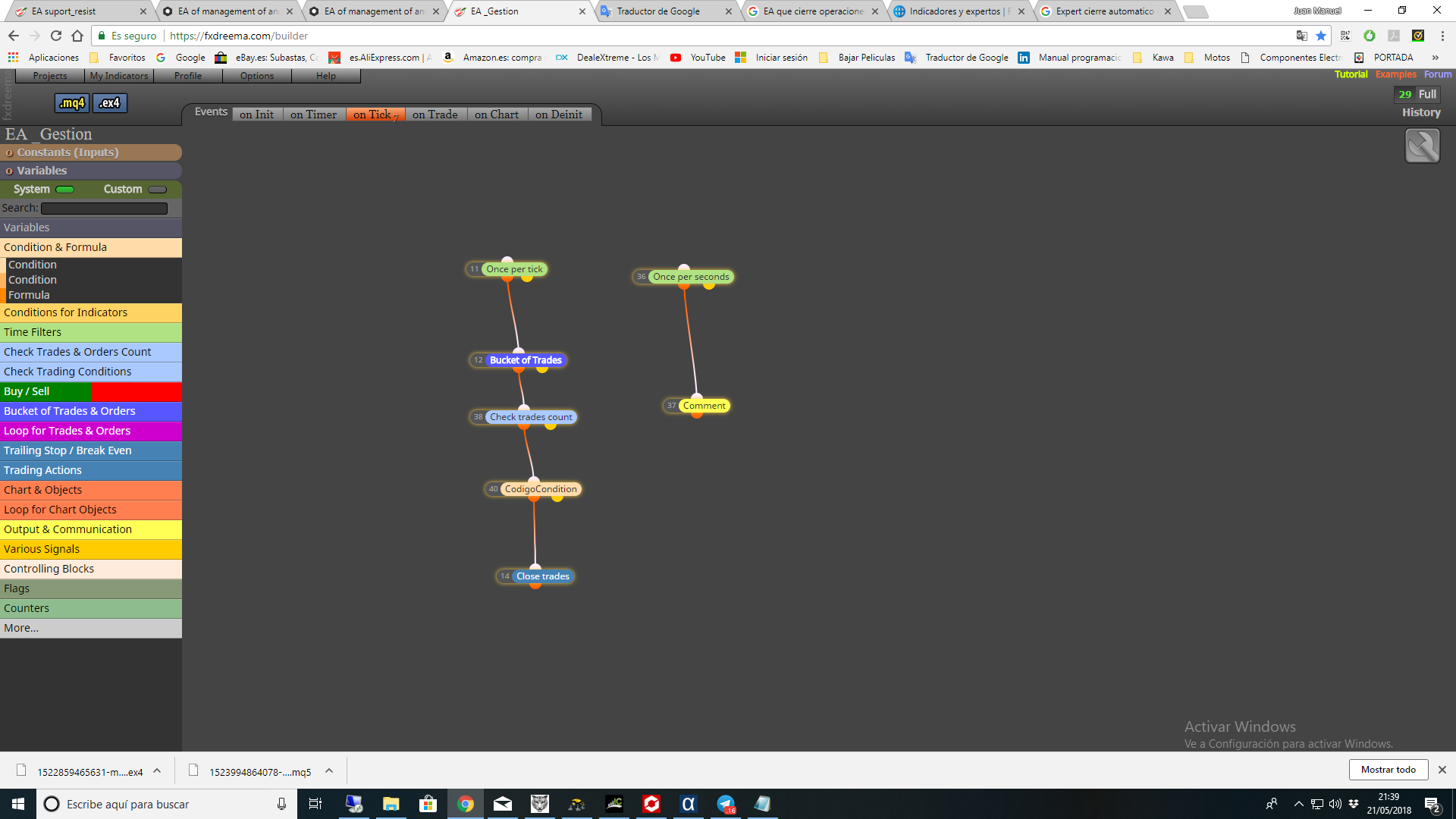Expand the Various Signals category

[91, 549]
